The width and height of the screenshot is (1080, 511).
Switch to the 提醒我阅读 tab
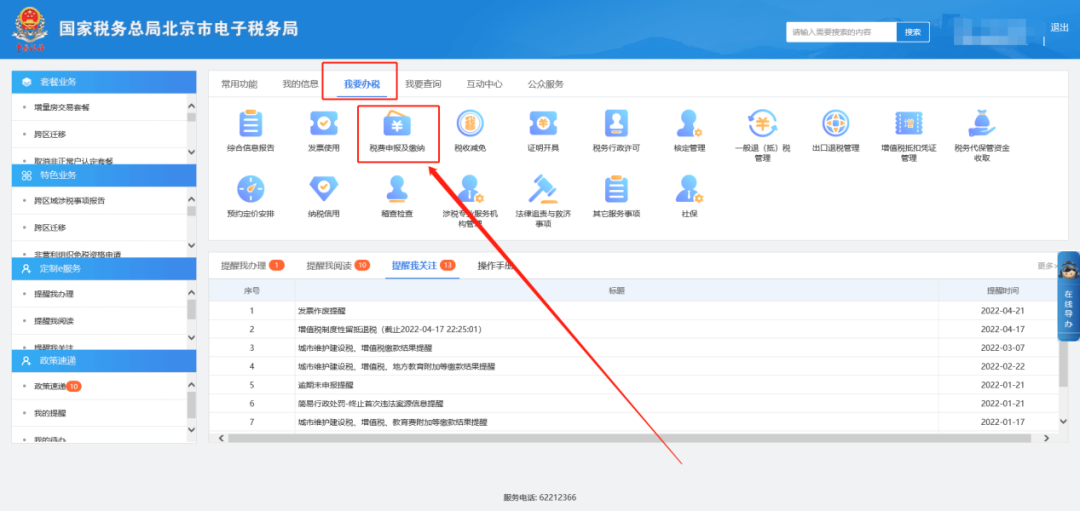[328, 265]
